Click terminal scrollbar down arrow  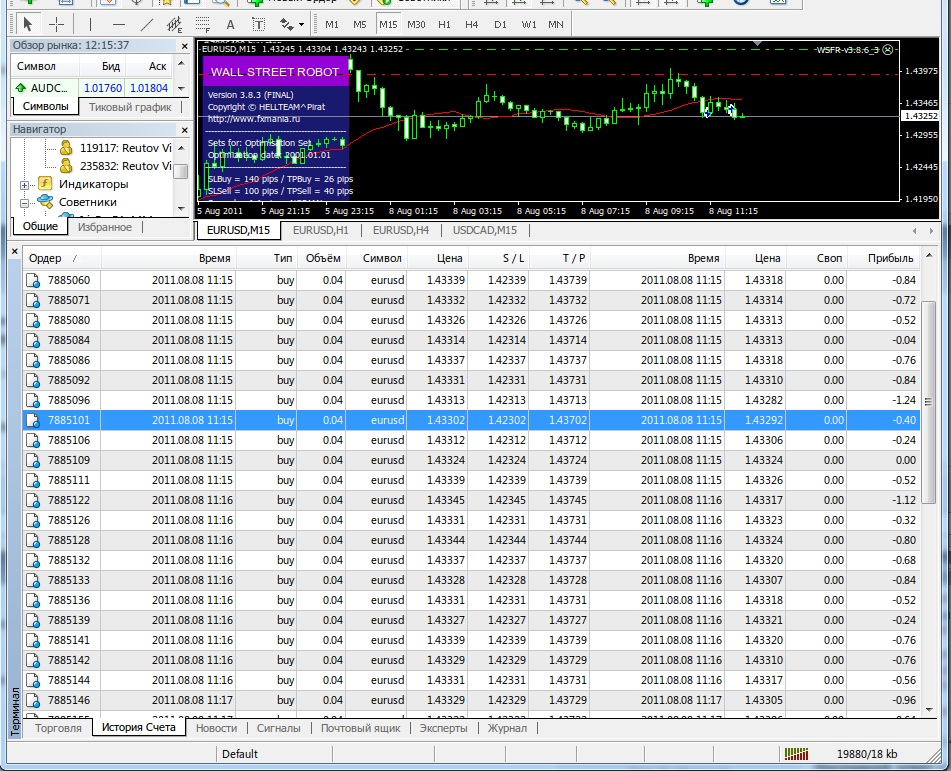[929, 710]
